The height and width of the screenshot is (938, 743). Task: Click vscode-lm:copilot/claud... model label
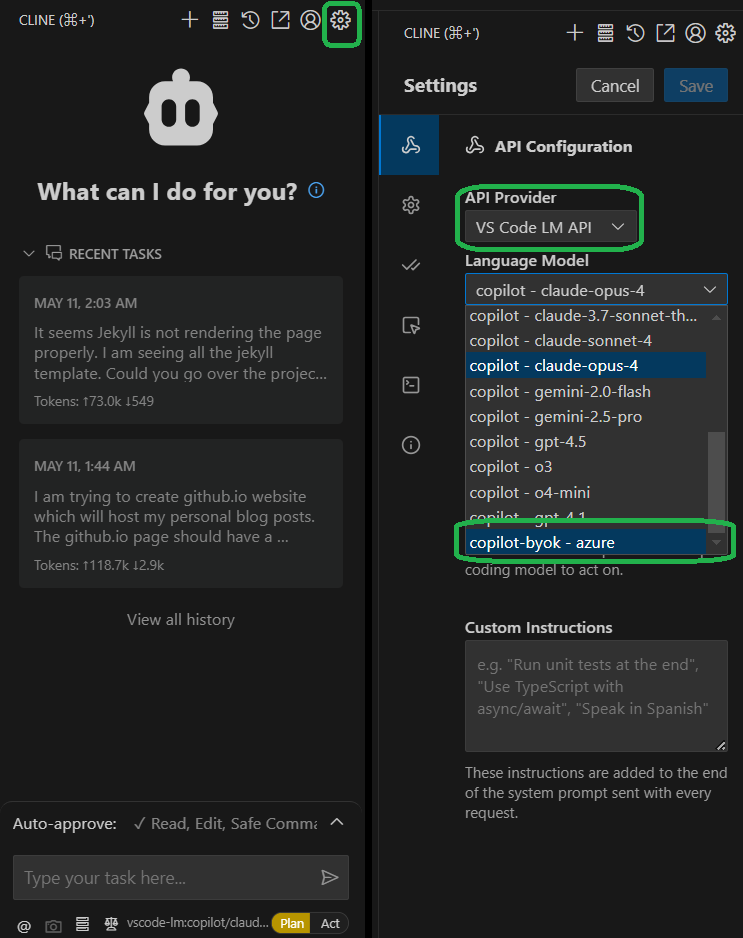pyautogui.click(x=197, y=923)
